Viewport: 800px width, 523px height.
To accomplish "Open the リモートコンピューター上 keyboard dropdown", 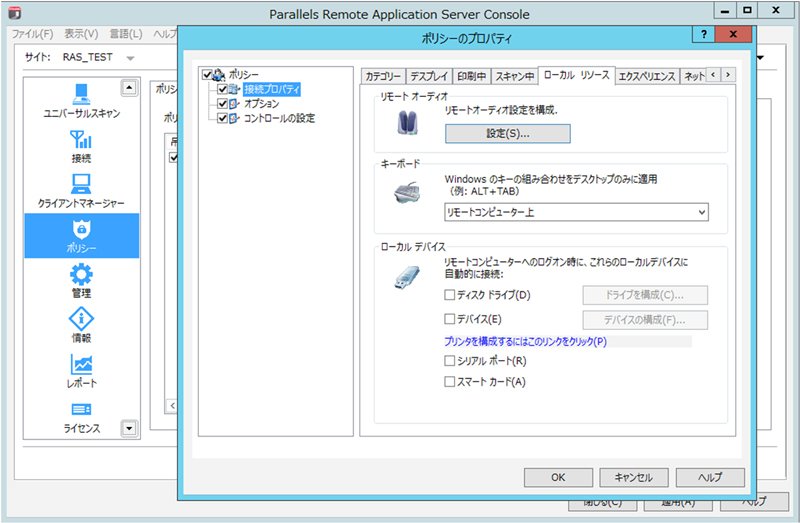I will click(577, 212).
